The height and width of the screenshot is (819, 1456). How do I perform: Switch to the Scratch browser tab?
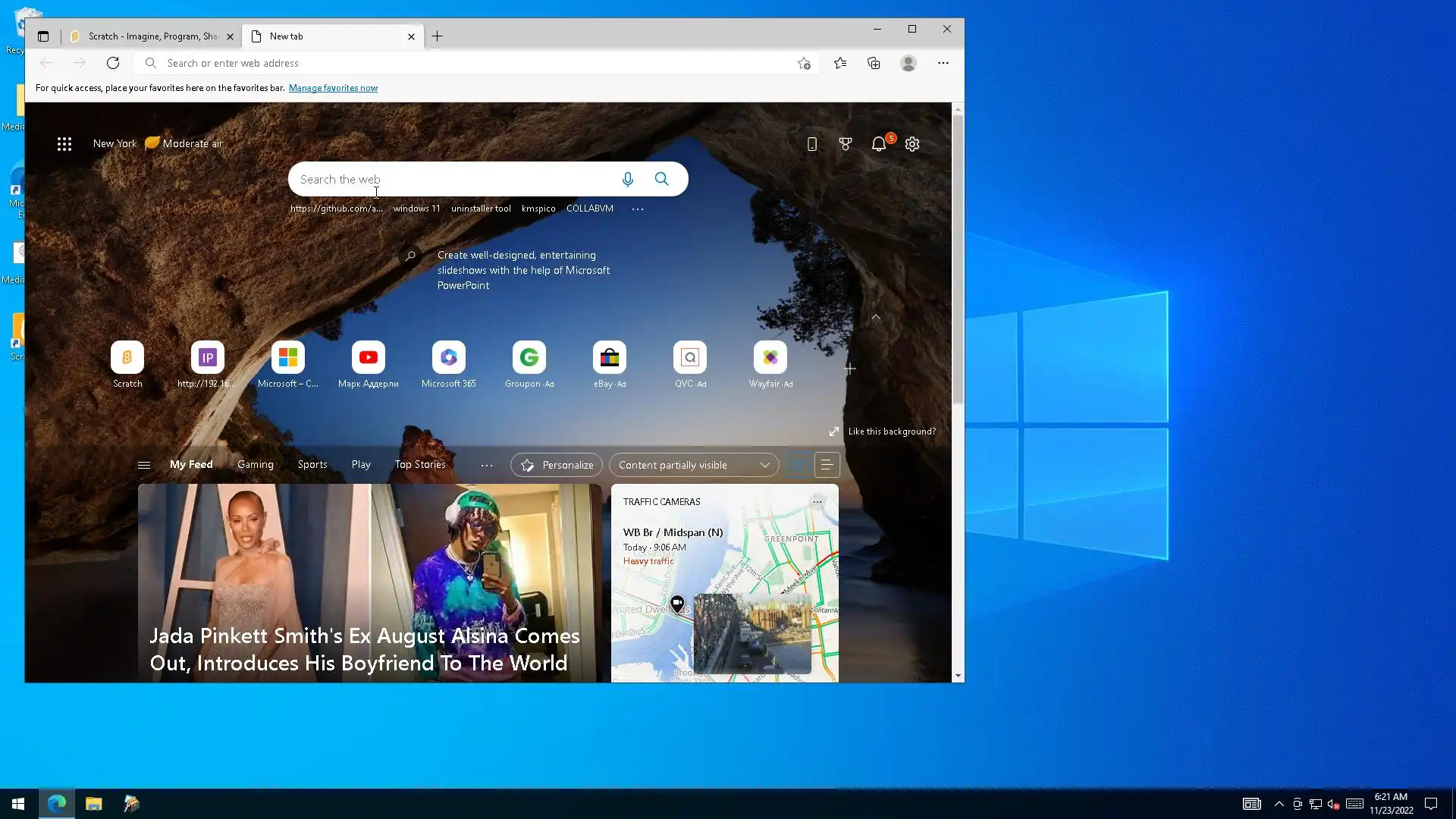152,36
